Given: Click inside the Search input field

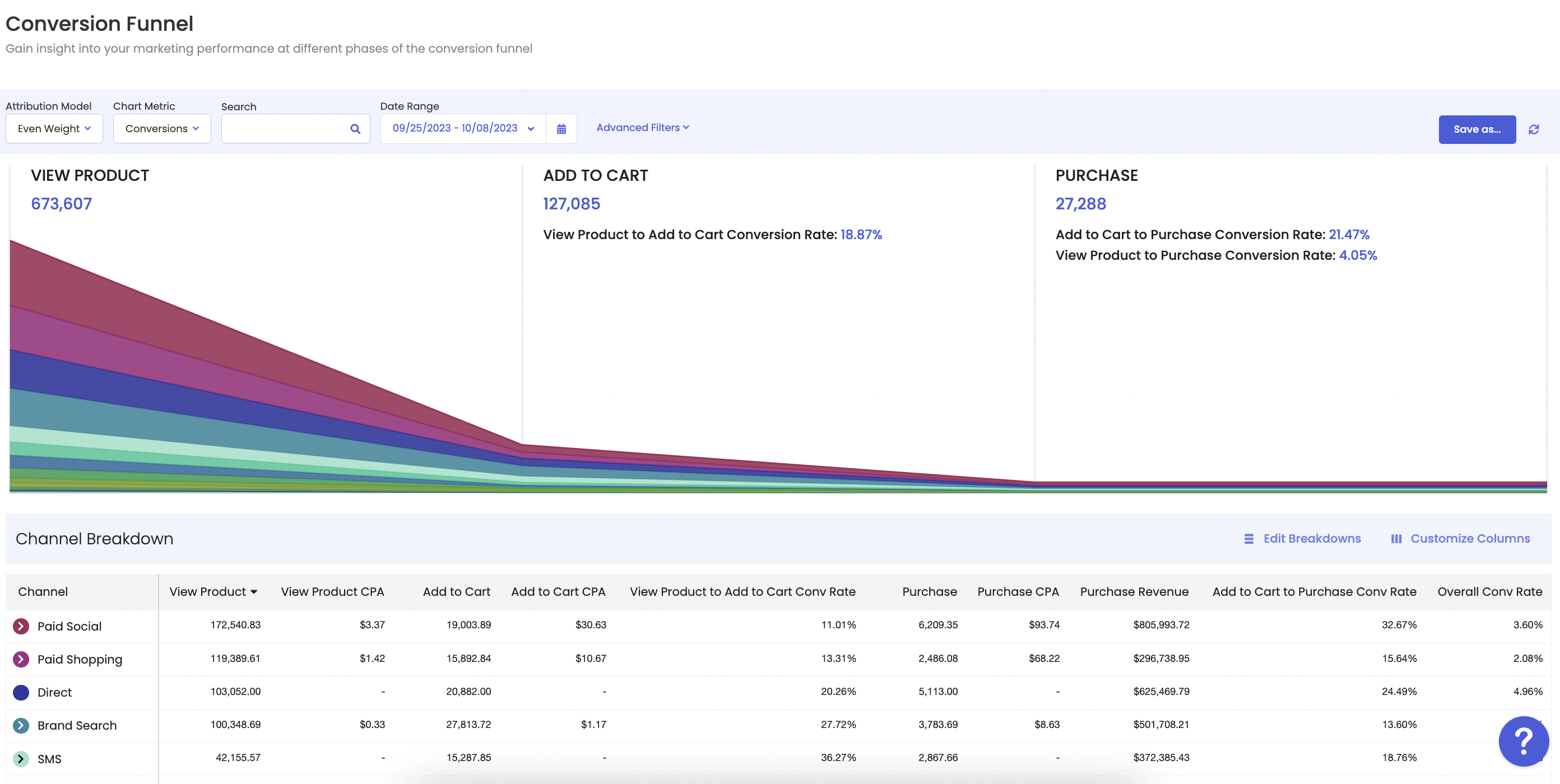Looking at the screenshot, I should (285, 129).
